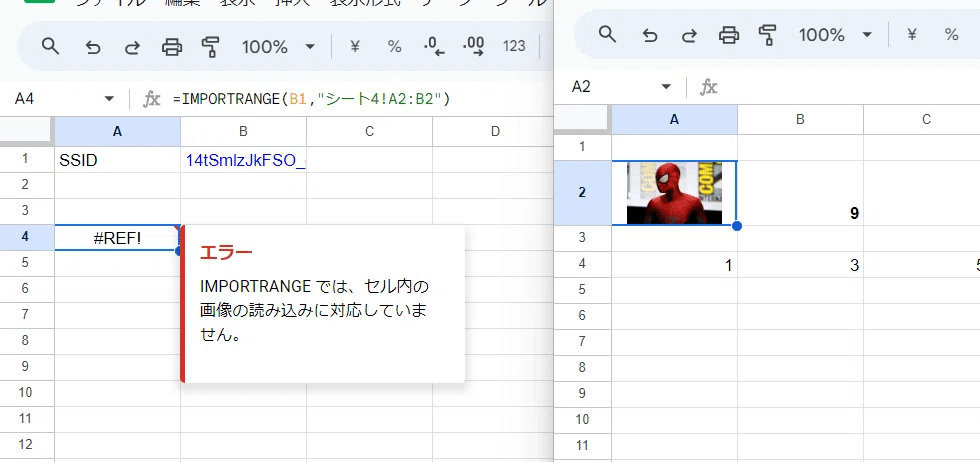Viewport: 980px width, 462px height.
Task: Click select-all corner box in left sheet
Action: [27, 131]
